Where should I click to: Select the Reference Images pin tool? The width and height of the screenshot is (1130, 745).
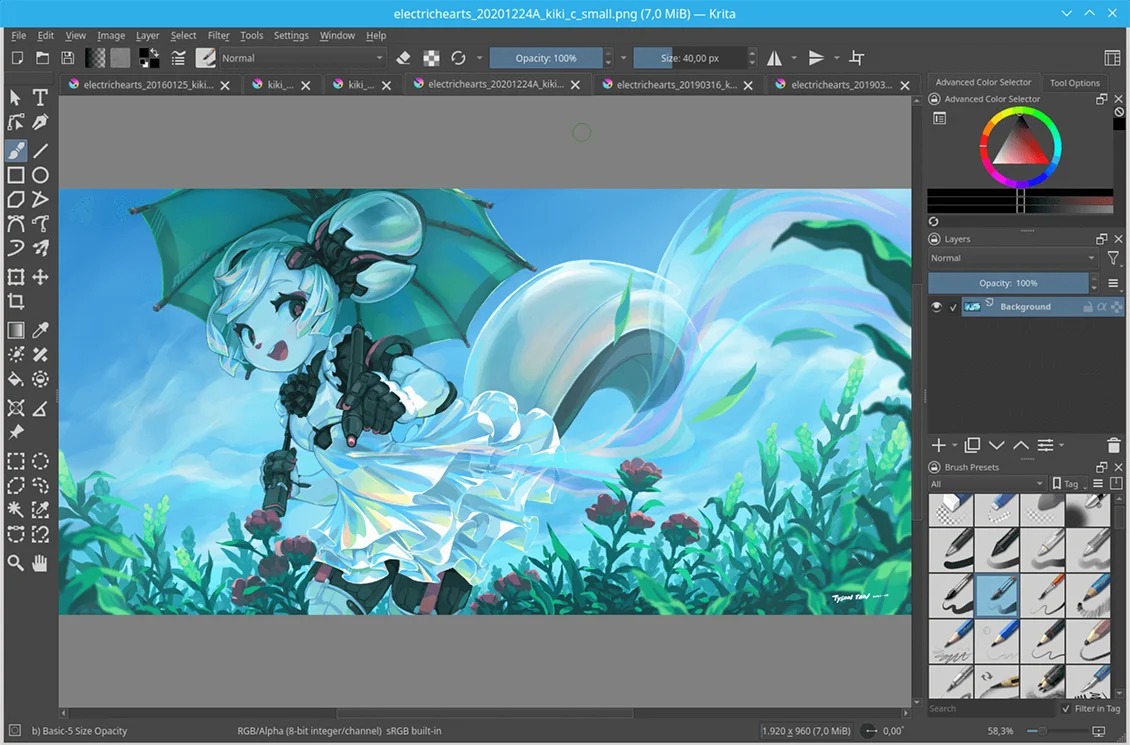pyautogui.click(x=16, y=432)
